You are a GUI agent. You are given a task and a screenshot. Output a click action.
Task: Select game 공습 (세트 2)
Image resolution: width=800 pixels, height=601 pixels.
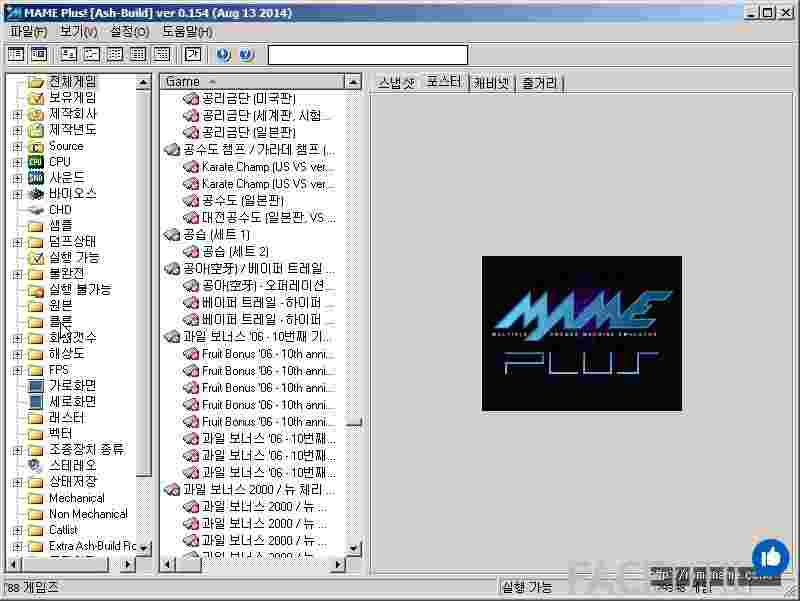(235, 252)
